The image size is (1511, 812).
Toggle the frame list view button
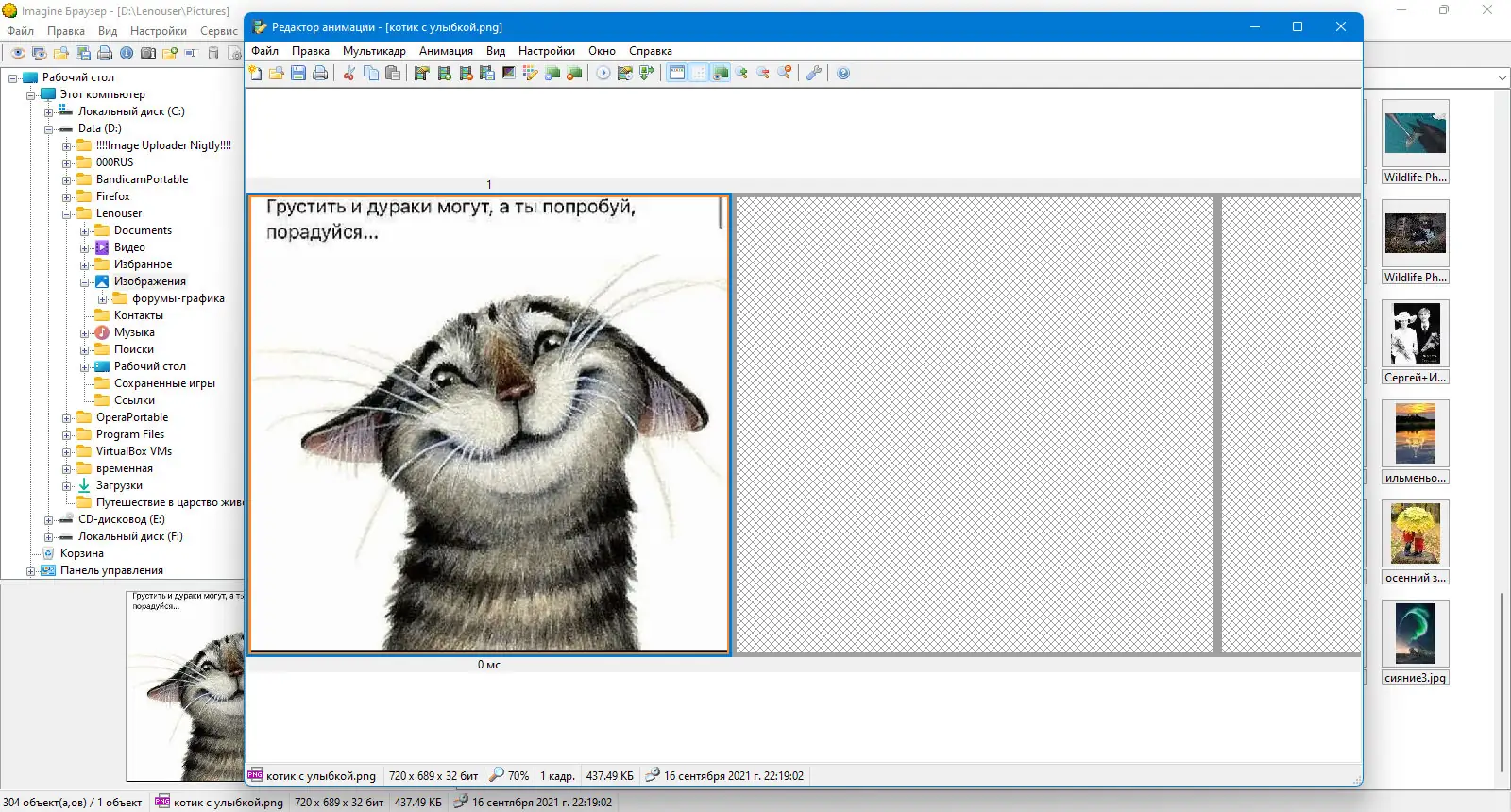point(677,73)
